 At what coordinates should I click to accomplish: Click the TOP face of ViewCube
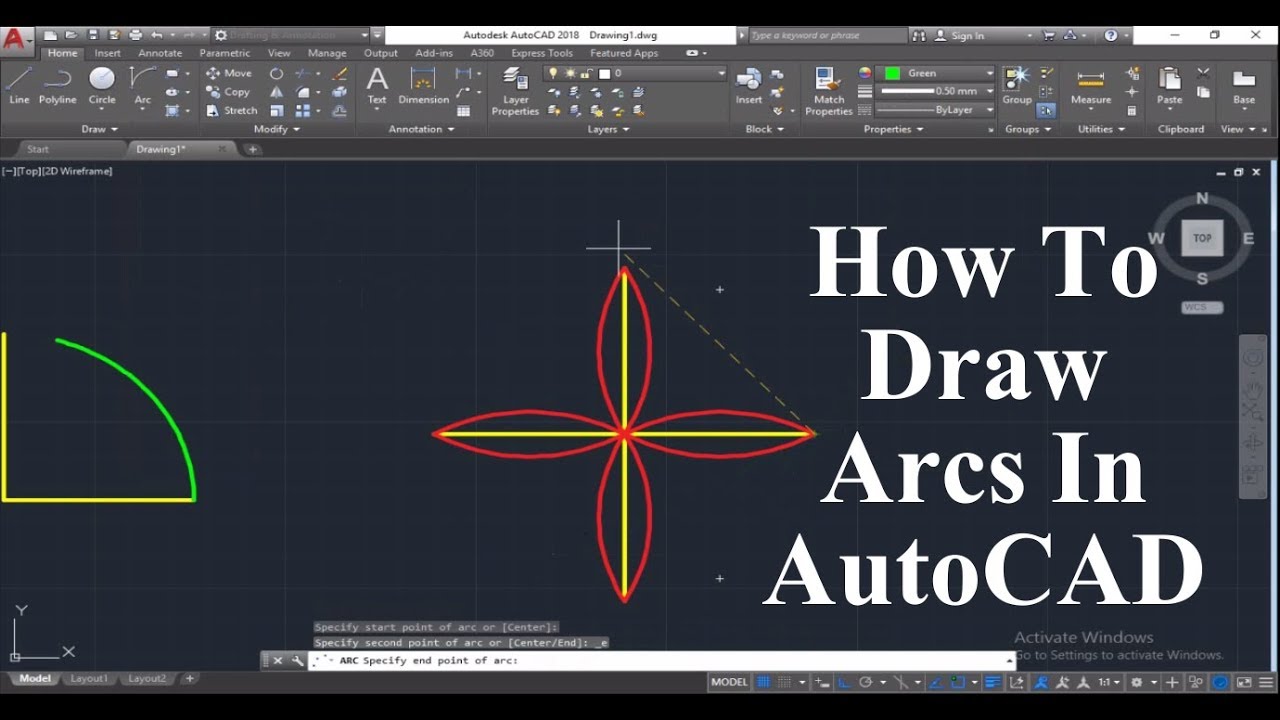[x=1202, y=238]
